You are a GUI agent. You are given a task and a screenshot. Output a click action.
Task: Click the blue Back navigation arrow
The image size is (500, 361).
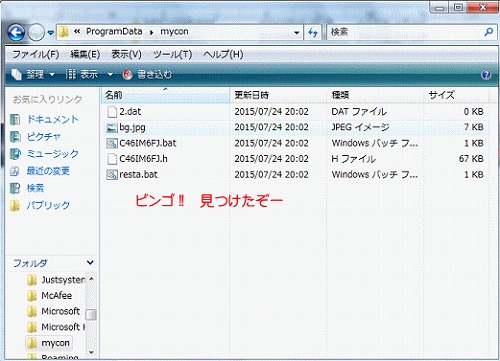tap(16, 33)
